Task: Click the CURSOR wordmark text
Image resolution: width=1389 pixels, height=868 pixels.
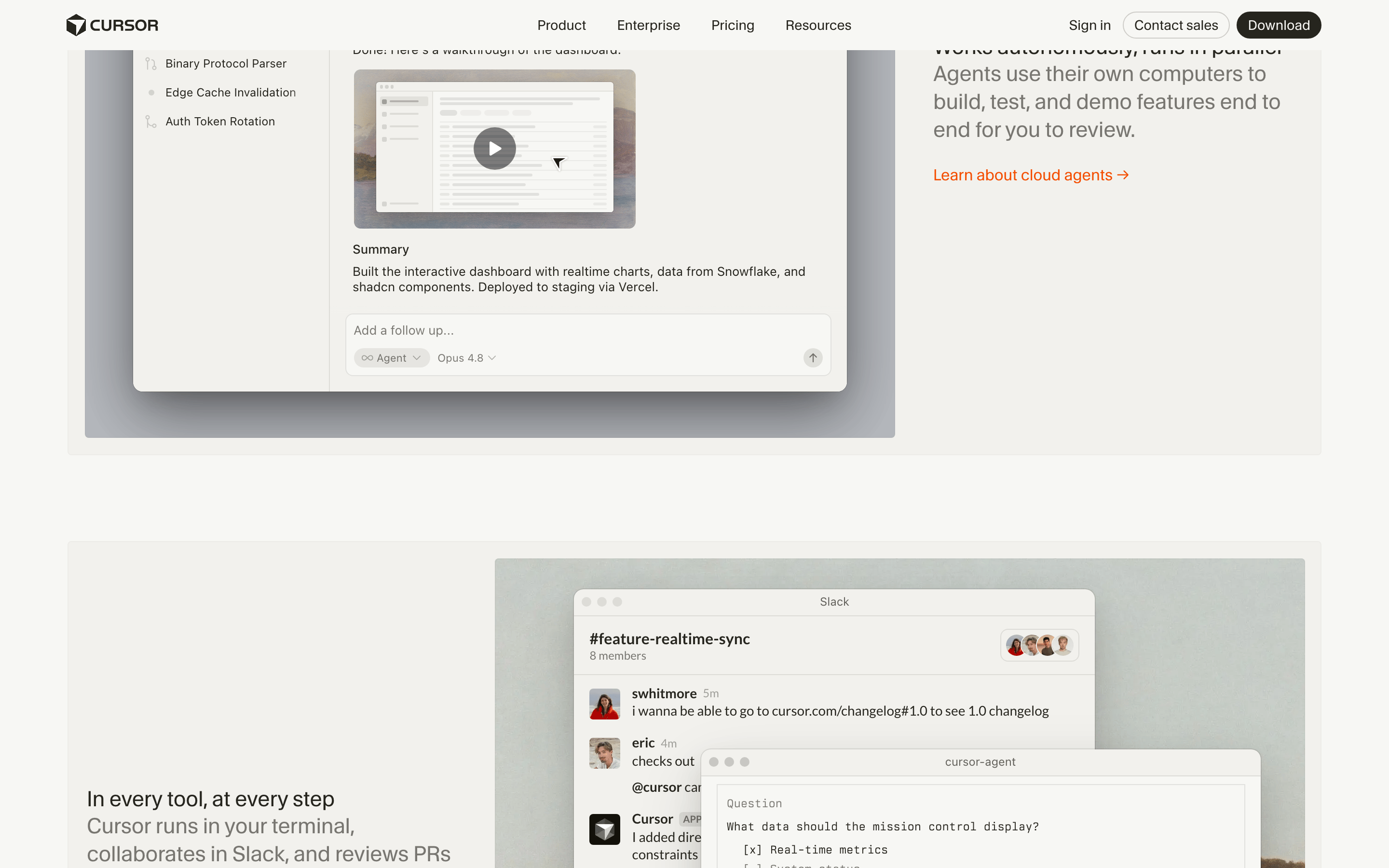Action: (x=124, y=25)
